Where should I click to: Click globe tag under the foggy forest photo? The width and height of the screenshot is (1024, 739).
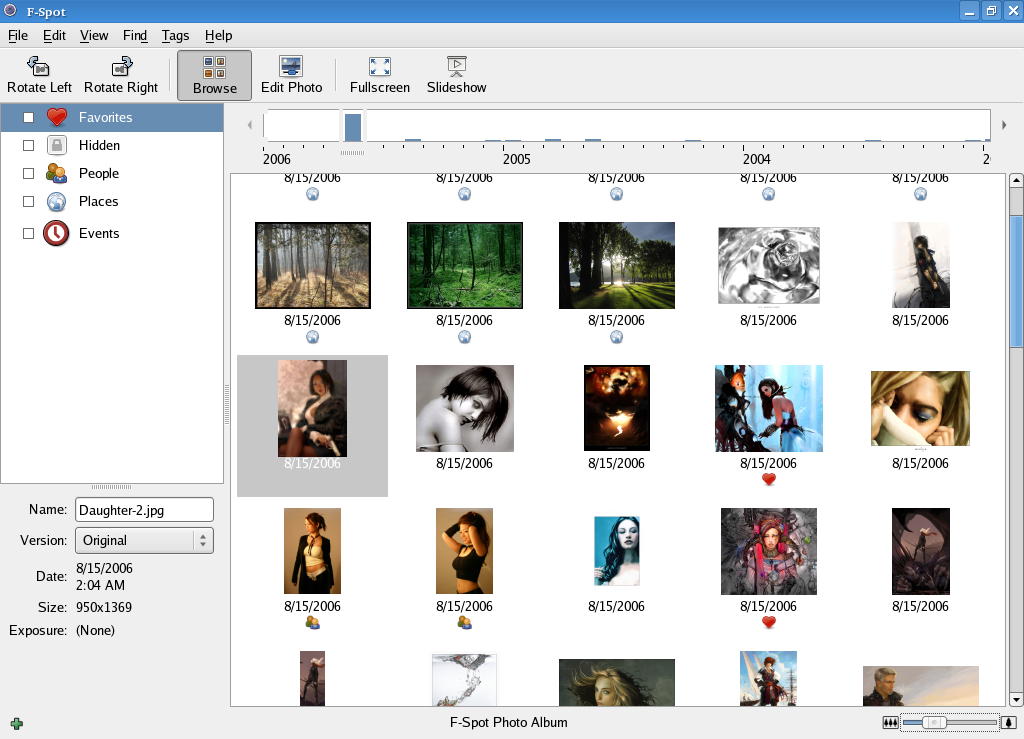(313, 337)
